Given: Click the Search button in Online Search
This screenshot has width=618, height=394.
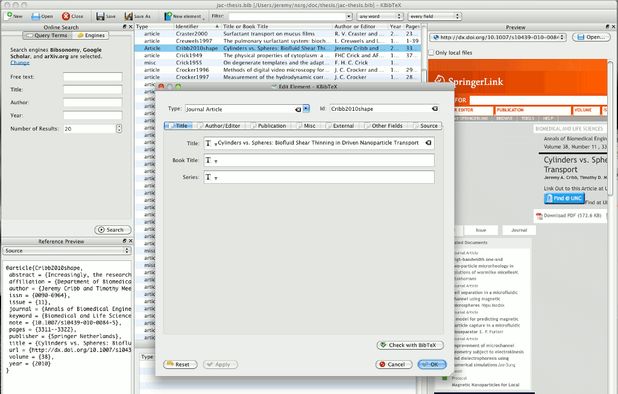Looking at the screenshot, I should point(113,230).
